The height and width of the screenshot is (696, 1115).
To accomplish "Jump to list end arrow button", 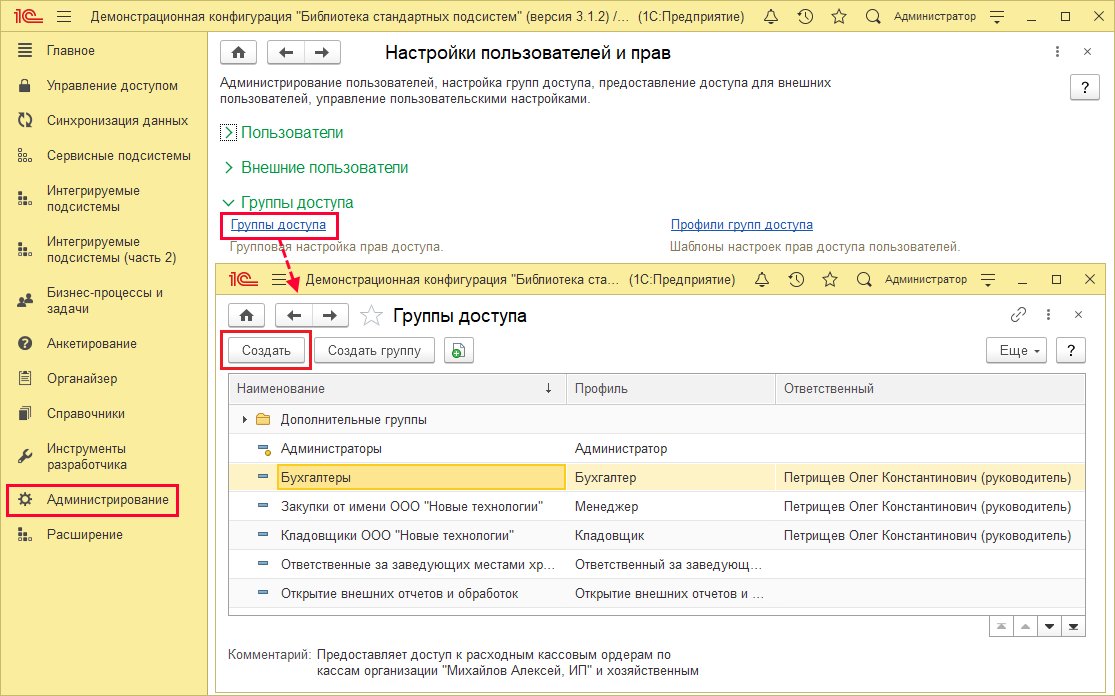I will [x=1073, y=626].
